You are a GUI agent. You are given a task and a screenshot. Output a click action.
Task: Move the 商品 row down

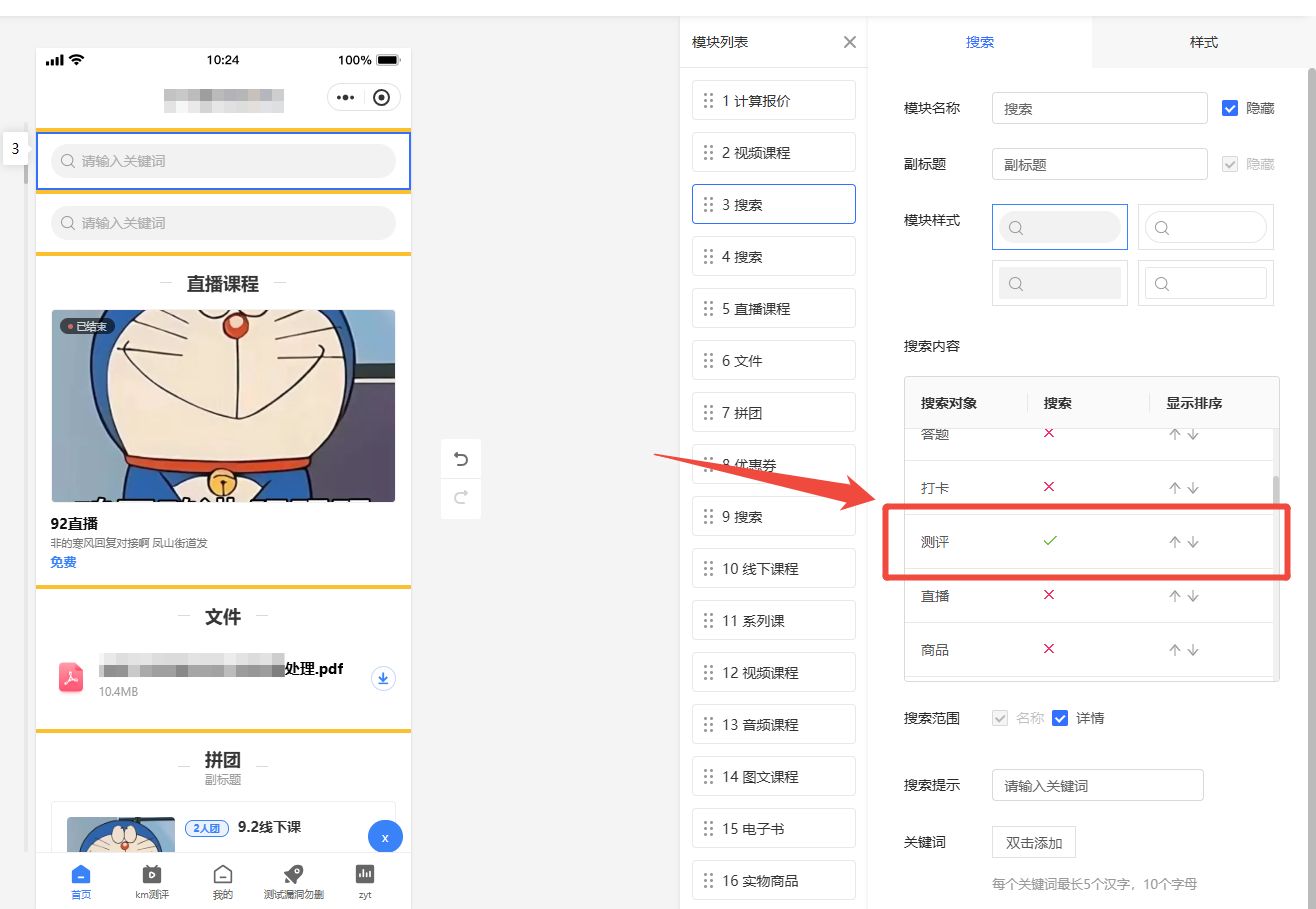(1193, 650)
